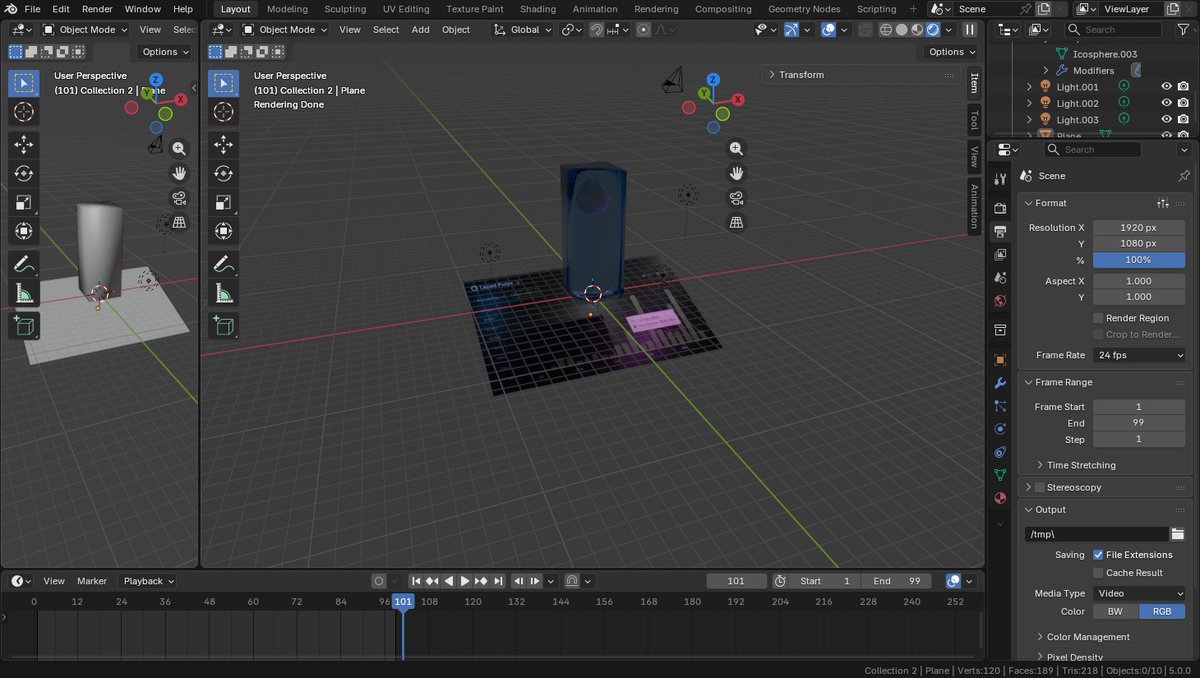The width and height of the screenshot is (1200, 678).
Task: Open the Frame Rate 24 fps dropdown
Action: tap(1139, 355)
